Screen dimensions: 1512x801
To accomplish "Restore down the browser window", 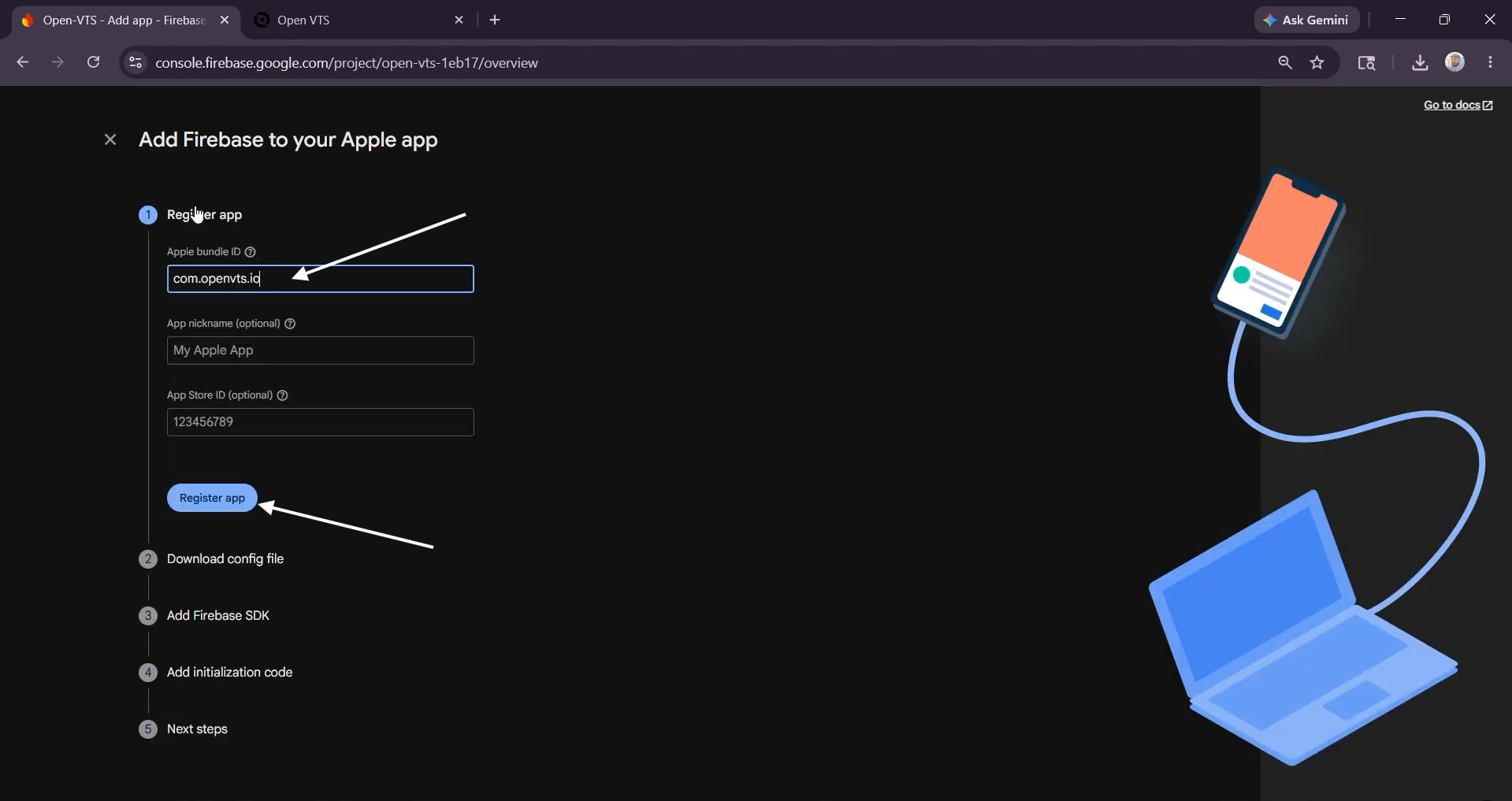I will 1444,20.
